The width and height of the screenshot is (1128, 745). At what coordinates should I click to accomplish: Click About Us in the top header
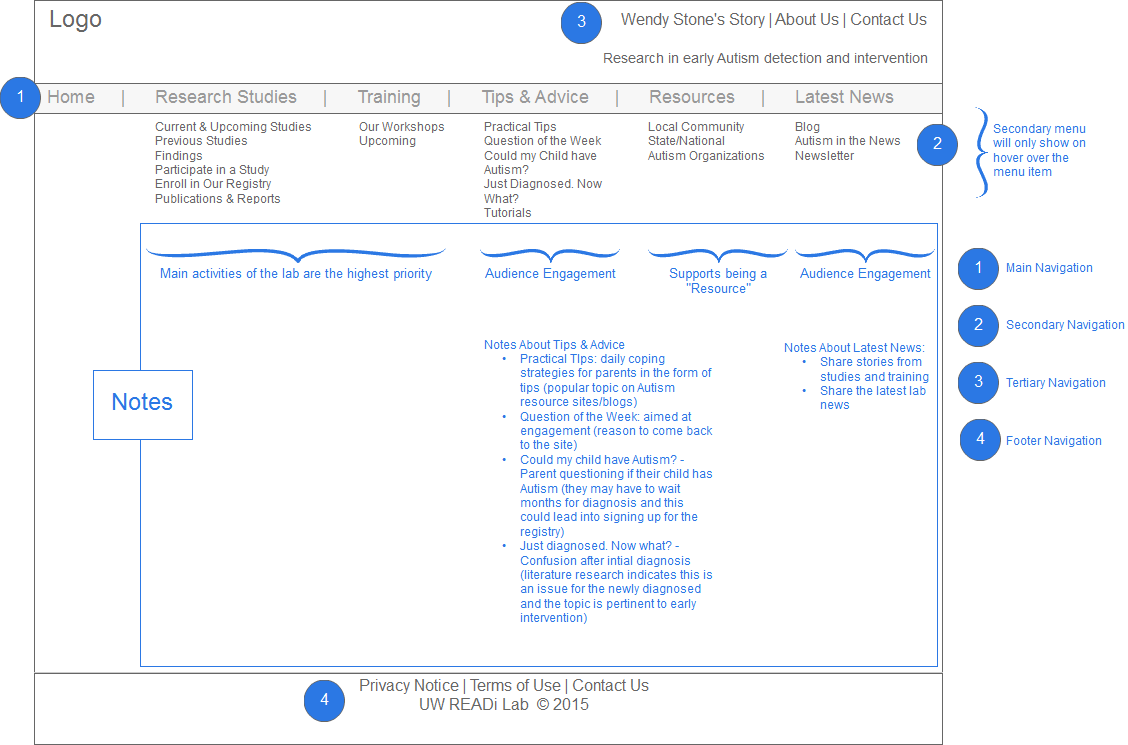click(x=807, y=20)
